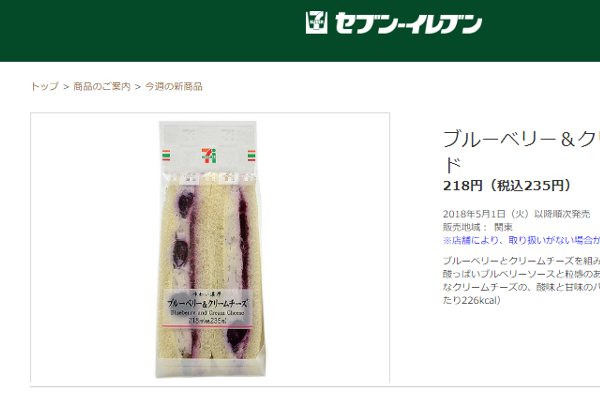The height and width of the screenshot is (400, 600).
Task: Click the right striped tag on the package
Action: tap(251, 155)
